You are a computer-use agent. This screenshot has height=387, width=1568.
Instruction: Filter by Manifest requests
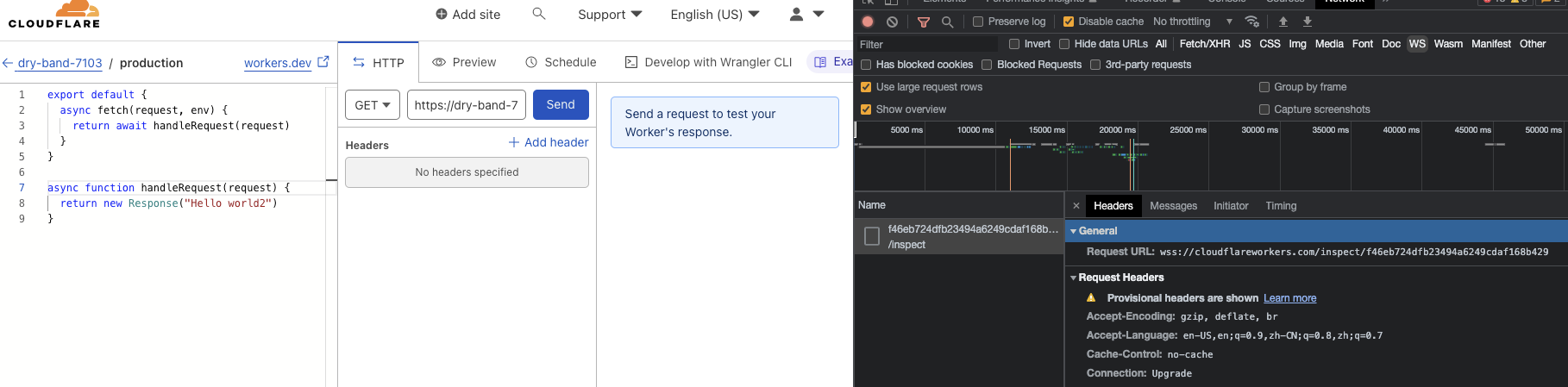point(1491,44)
